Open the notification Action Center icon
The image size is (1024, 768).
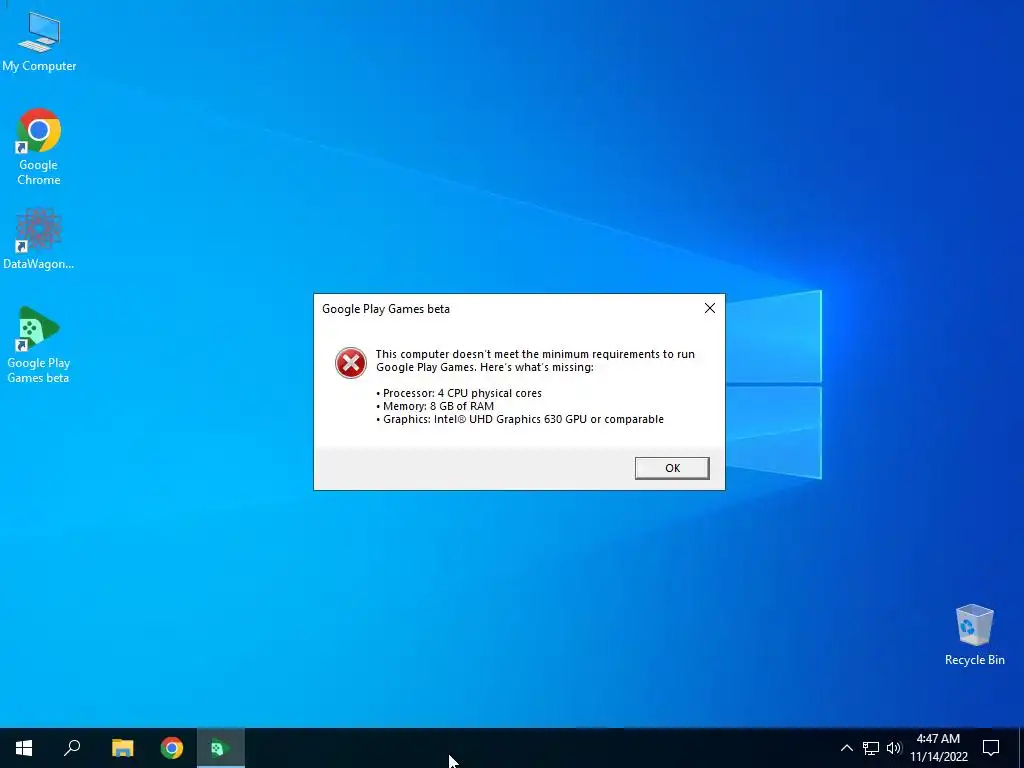[x=991, y=748]
